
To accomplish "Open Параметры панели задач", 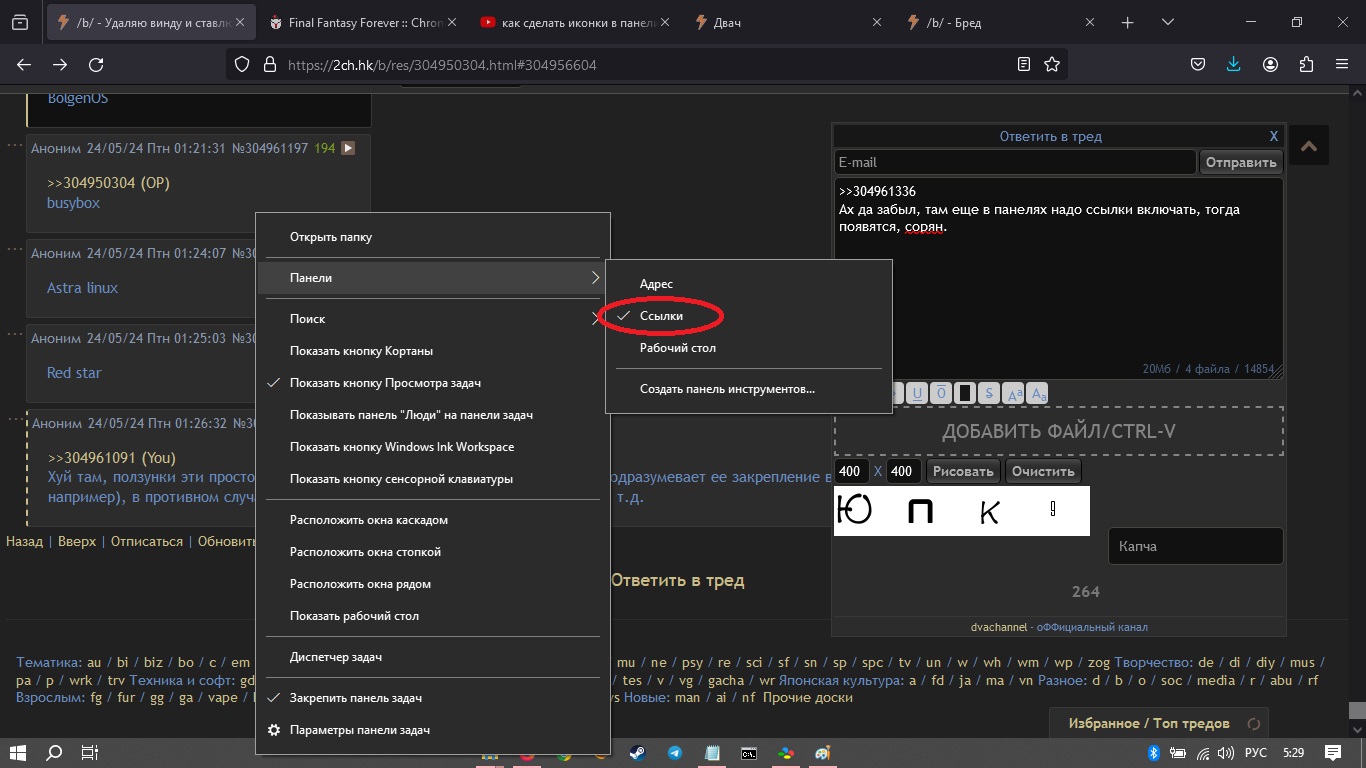I will [x=434, y=730].
